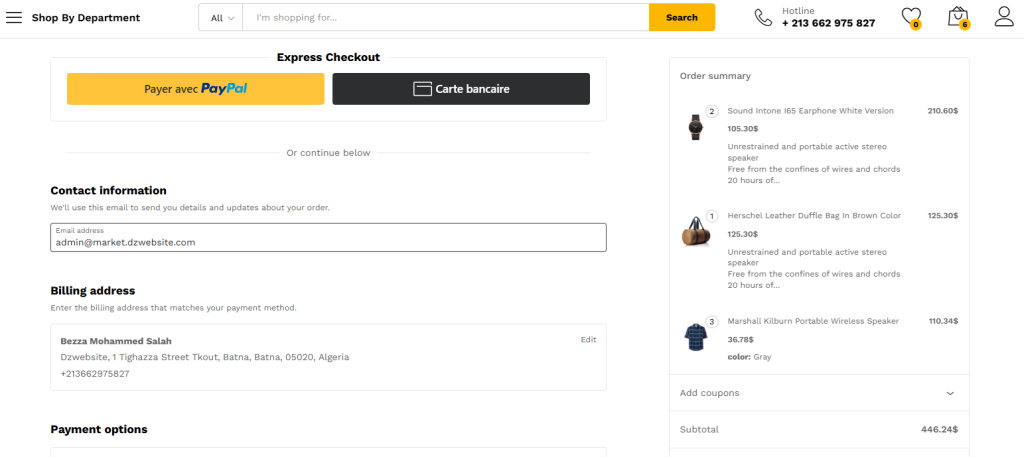Image resolution: width=1024 pixels, height=457 pixels.
Task: Click Herschel Leather Duffle Bag product name
Action: click(x=814, y=216)
